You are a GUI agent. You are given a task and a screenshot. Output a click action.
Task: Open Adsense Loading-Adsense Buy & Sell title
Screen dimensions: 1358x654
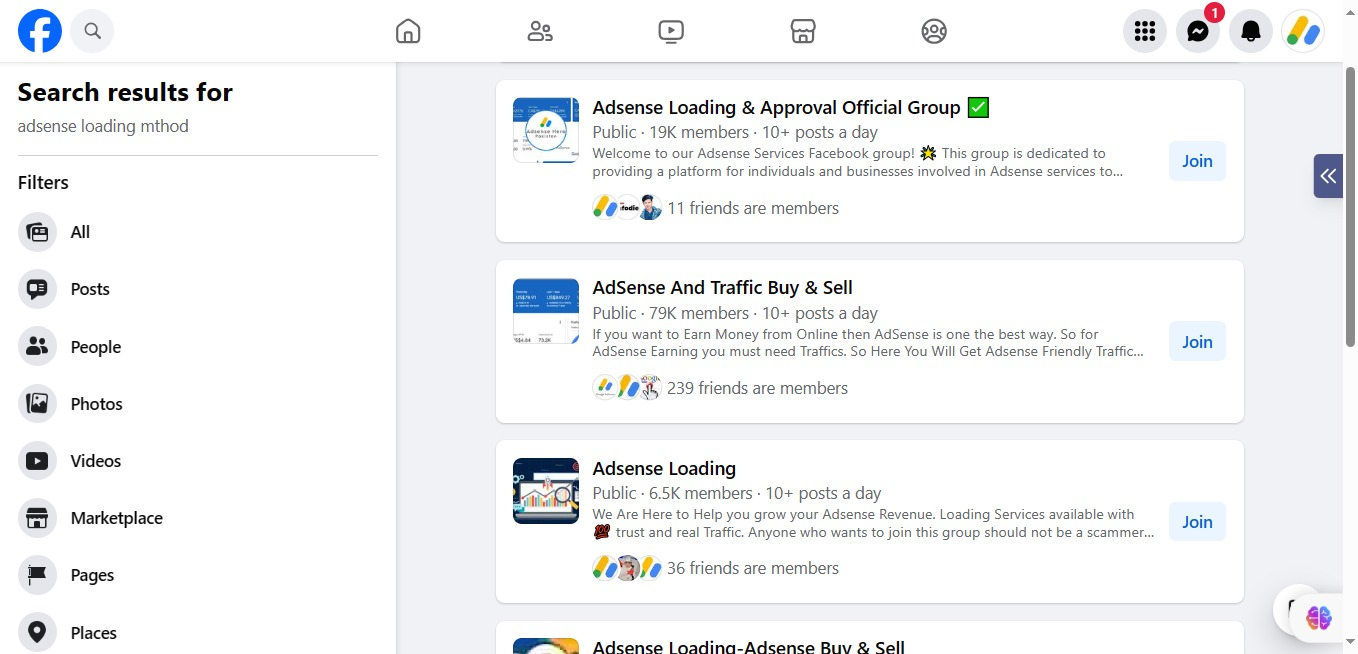[749, 646]
